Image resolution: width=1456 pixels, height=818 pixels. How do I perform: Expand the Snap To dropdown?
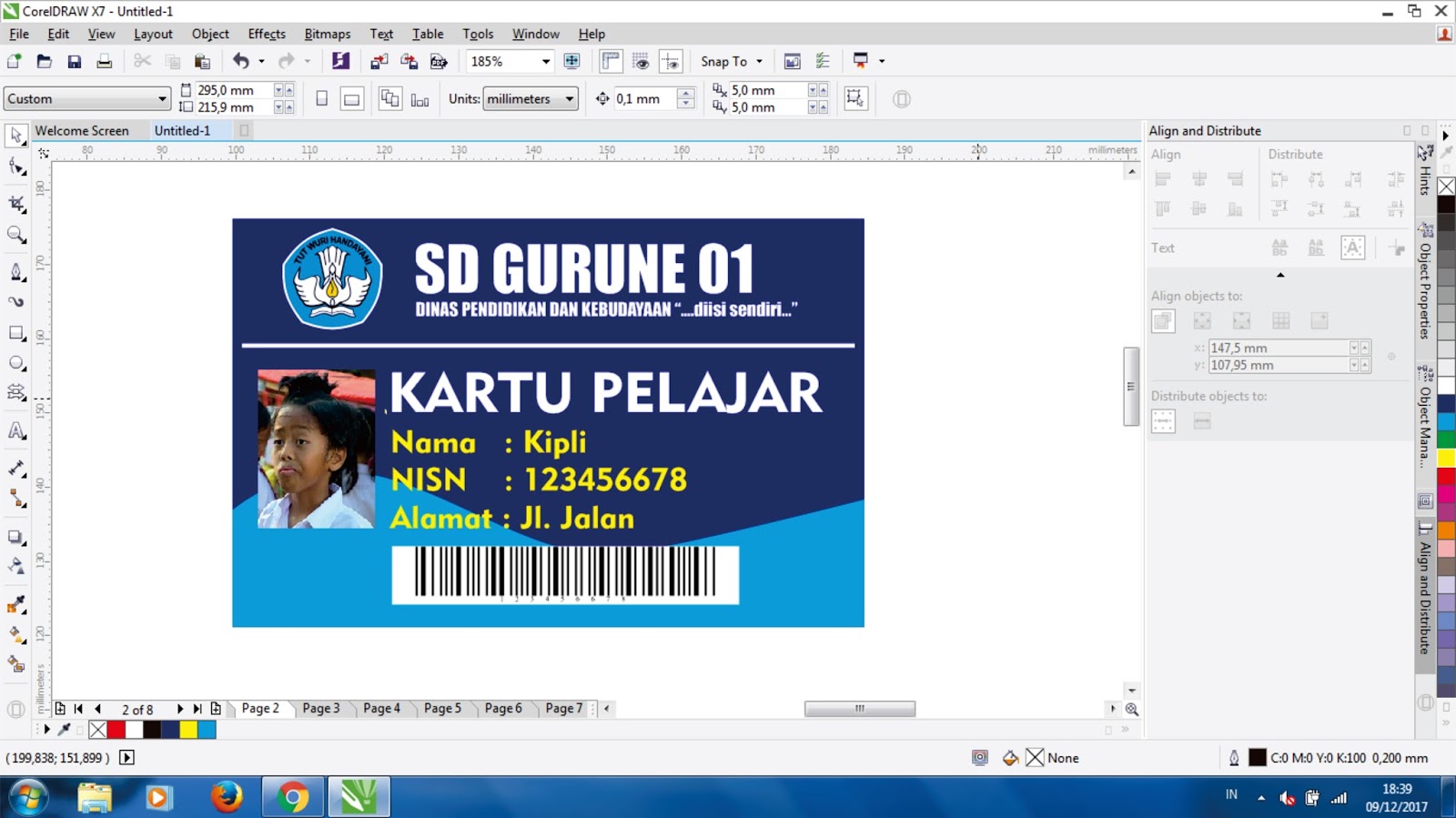(x=759, y=61)
